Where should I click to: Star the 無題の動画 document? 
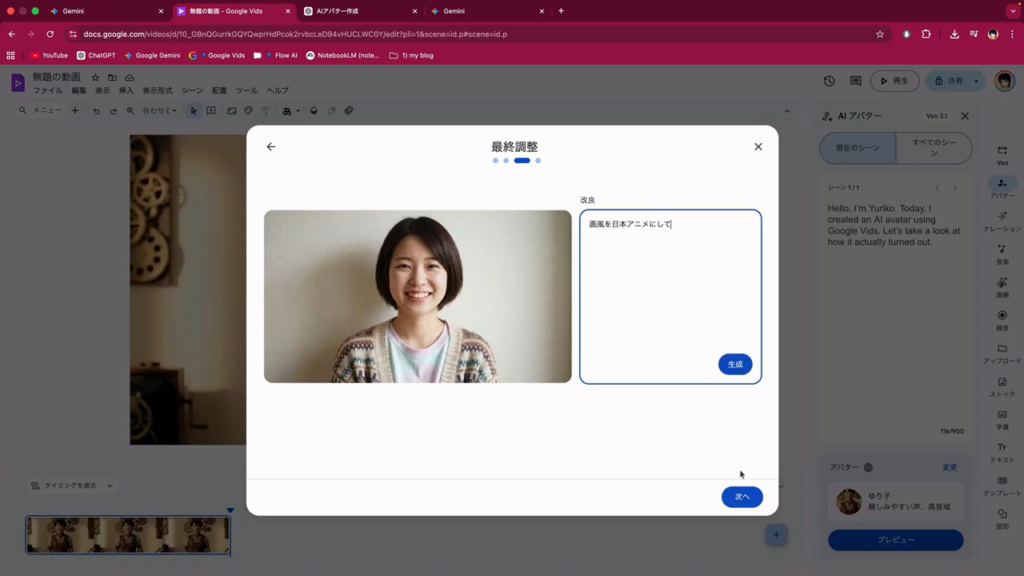click(95, 77)
